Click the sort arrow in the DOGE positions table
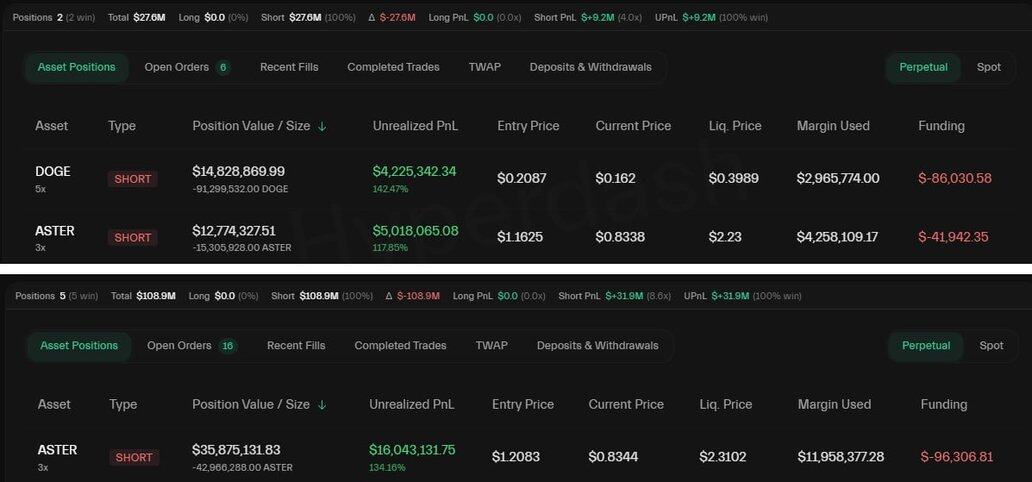This screenshot has height=482, width=1032. click(321, 126)
